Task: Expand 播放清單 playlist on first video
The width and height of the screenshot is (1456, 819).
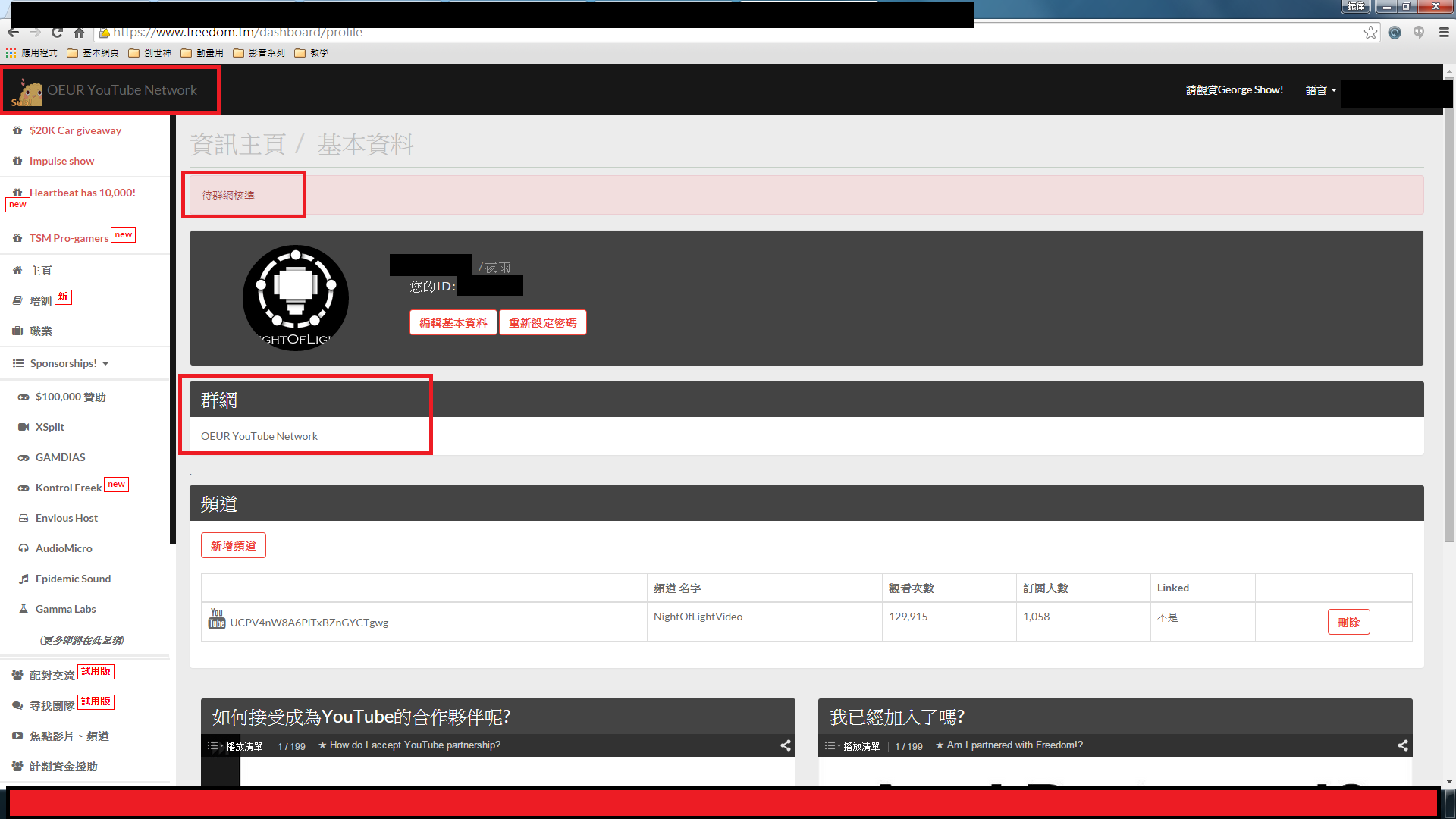Action: pos(236,746)
